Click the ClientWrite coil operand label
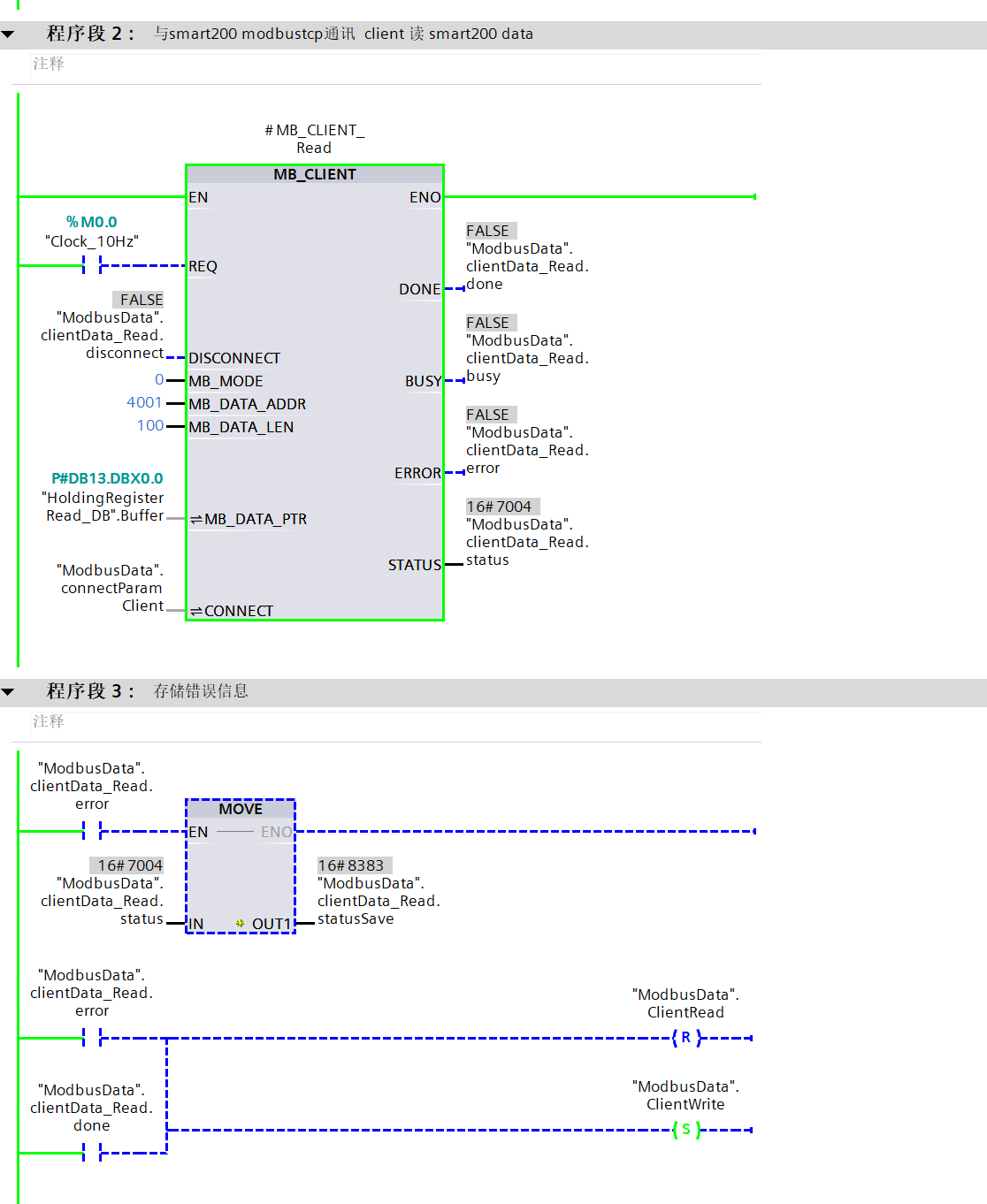 [x=685, y=1095]
